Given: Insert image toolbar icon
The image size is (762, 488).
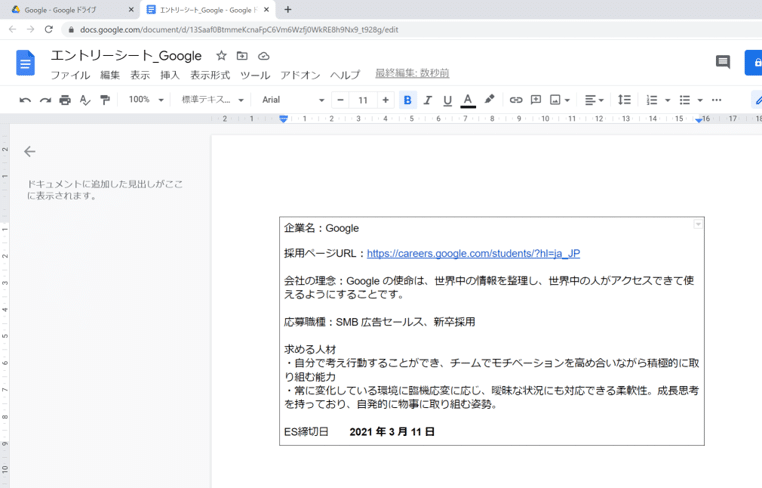Looking at the screenshot, I should click(x=555, y=100).
